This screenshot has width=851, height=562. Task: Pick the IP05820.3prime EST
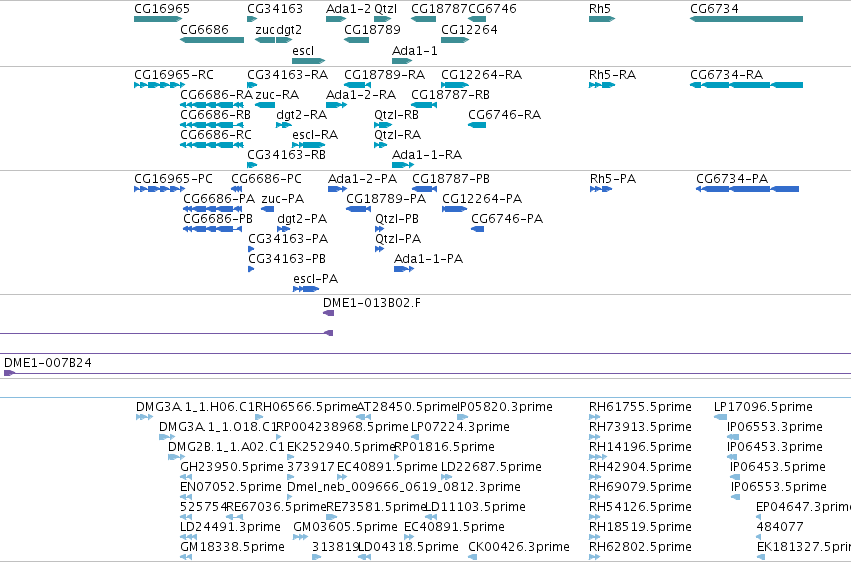(x=462, y=417)
